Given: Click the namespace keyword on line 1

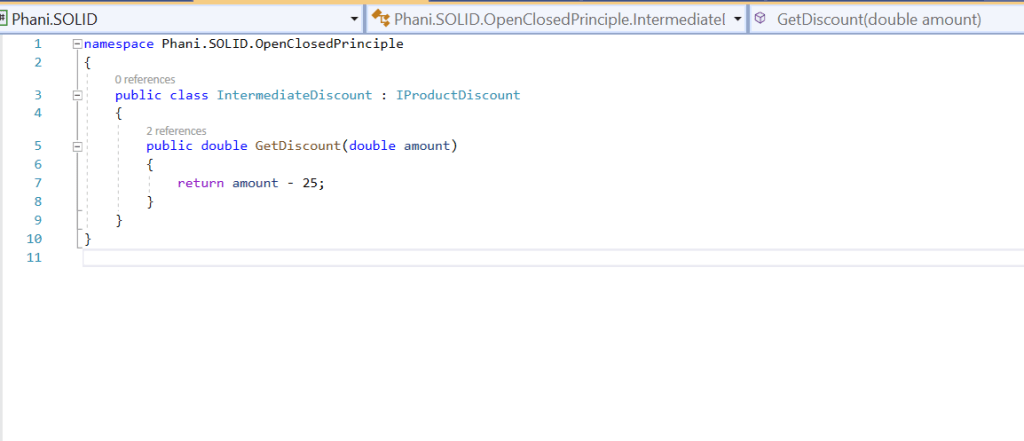Looking at the screenshot, I should coord(119,44).
